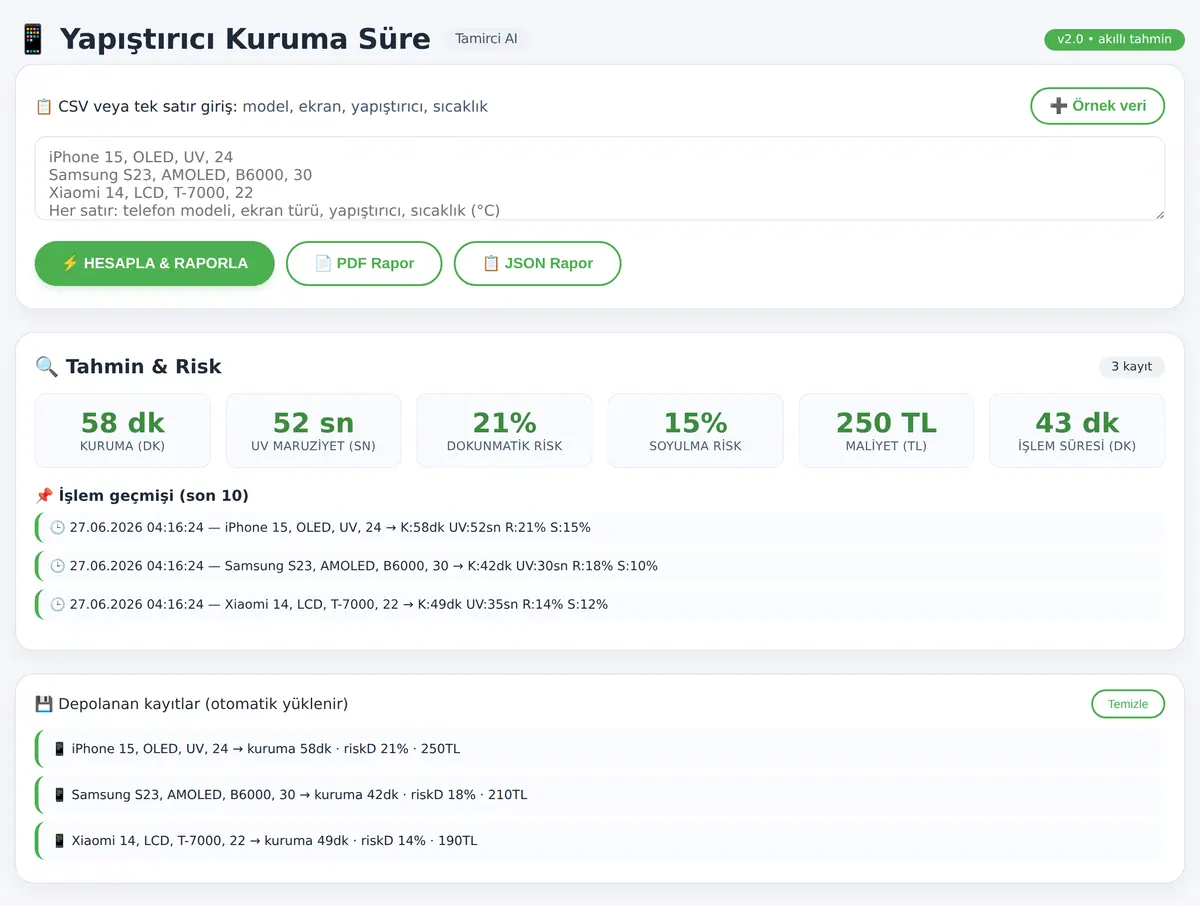Click the lightning icon in HESAPLA button
Image resolution: width=1200 pixels, height=906 pixels.
pos(70,263)
